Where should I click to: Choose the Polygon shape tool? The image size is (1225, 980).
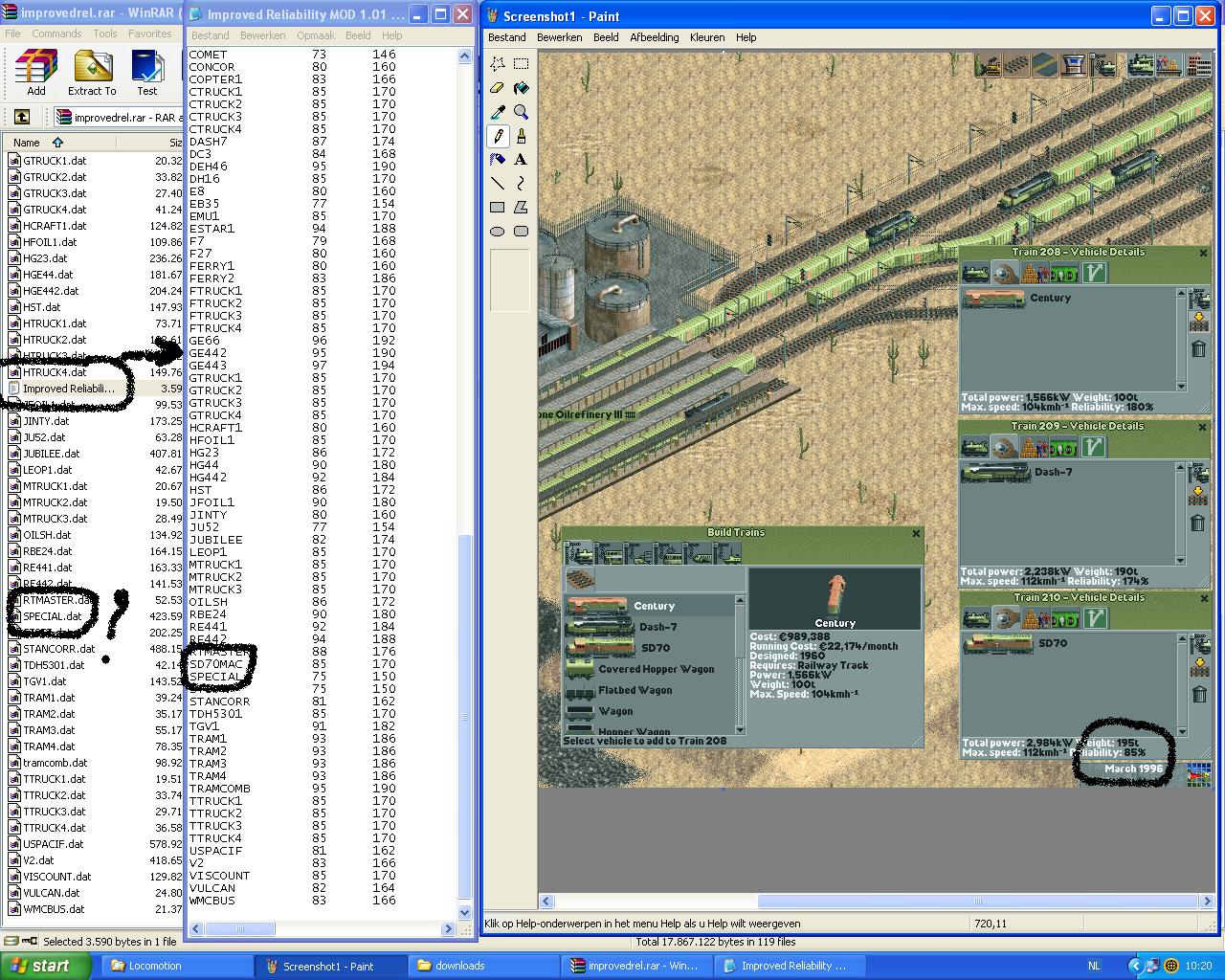pos(521,207)
